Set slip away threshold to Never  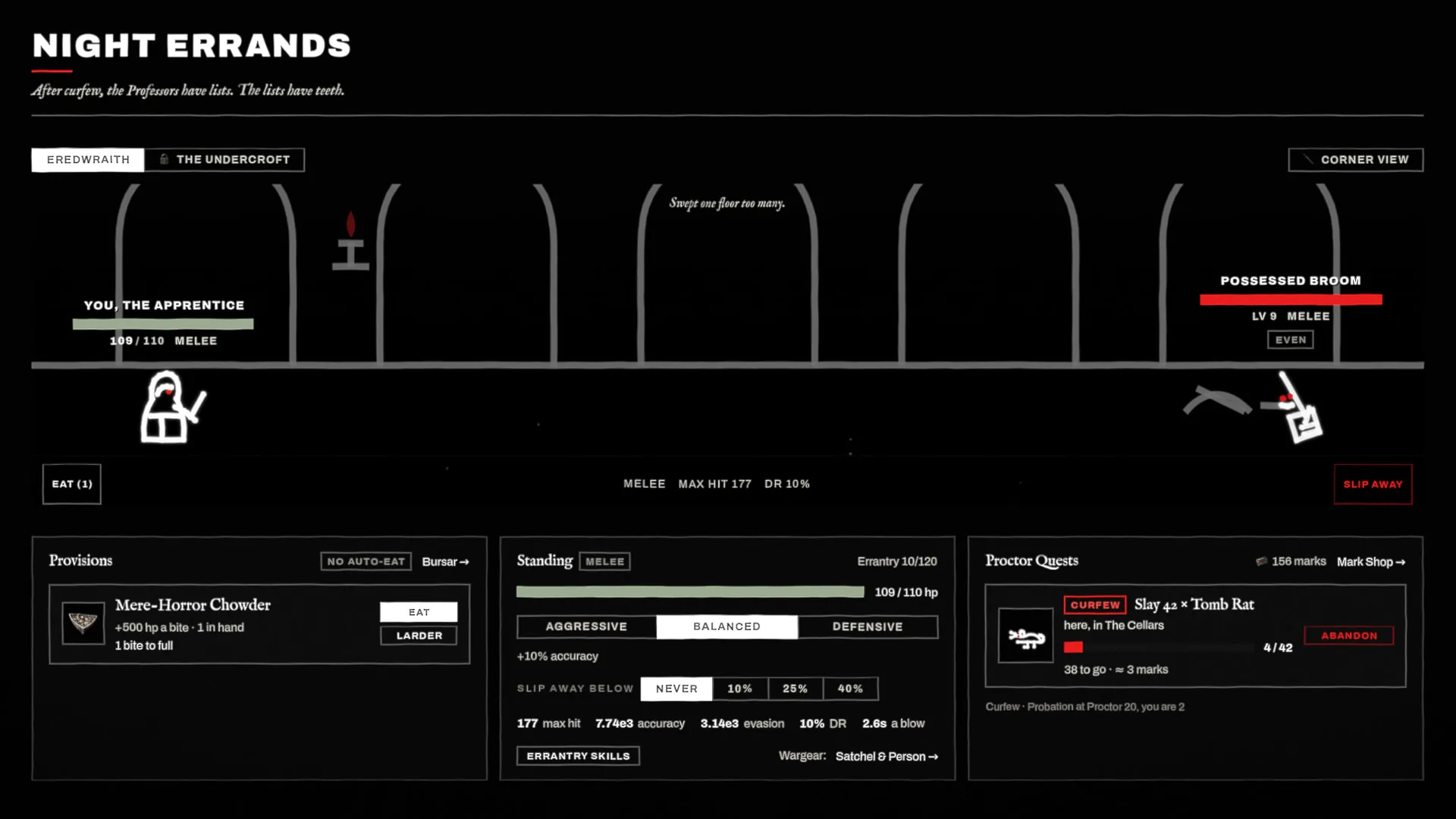(x=676, y=689)
